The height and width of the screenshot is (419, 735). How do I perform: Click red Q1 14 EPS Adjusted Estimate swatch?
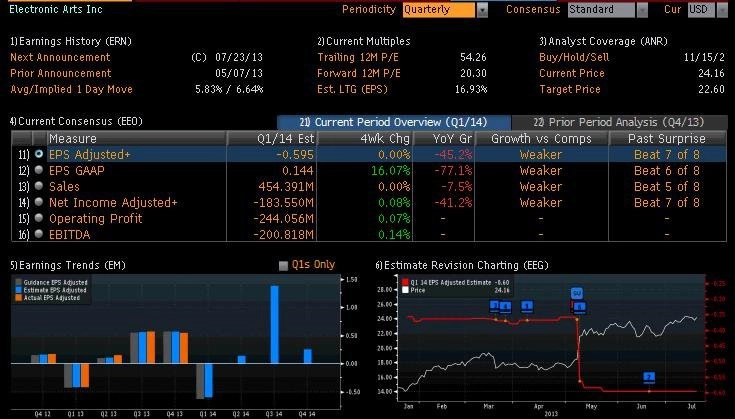(405, 283)
